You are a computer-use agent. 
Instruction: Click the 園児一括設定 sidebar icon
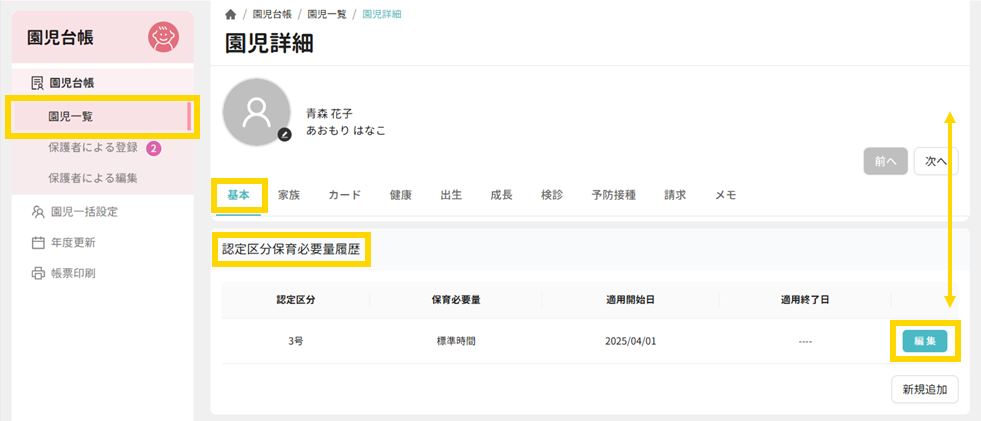click(38, 212)
